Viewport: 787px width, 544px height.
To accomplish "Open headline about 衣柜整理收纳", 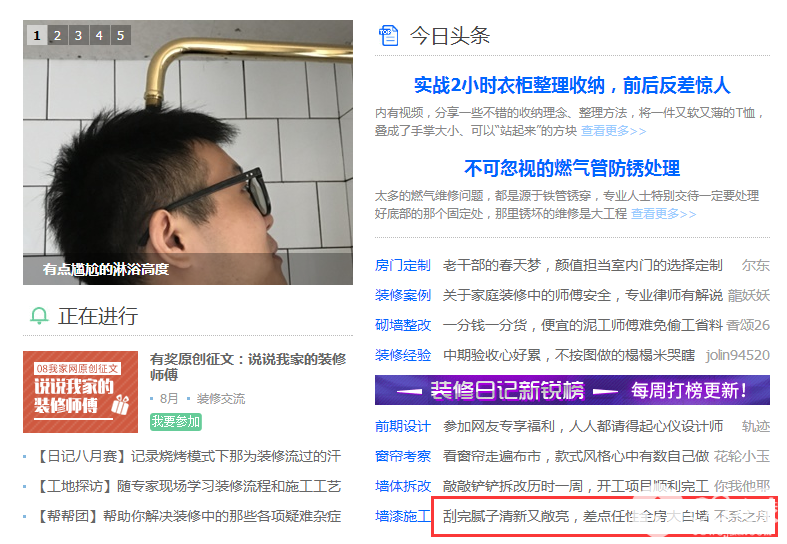I will 572,85.
